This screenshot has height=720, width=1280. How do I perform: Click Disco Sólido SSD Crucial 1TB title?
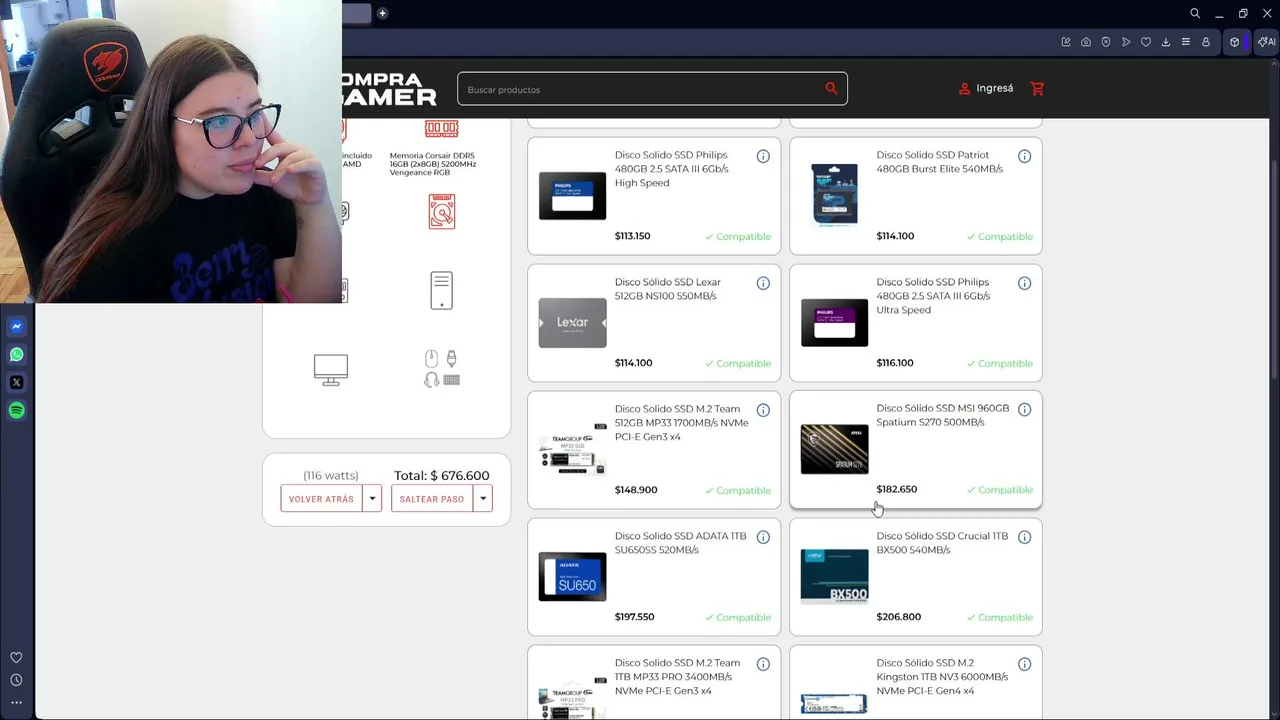(x=942, y=543)
